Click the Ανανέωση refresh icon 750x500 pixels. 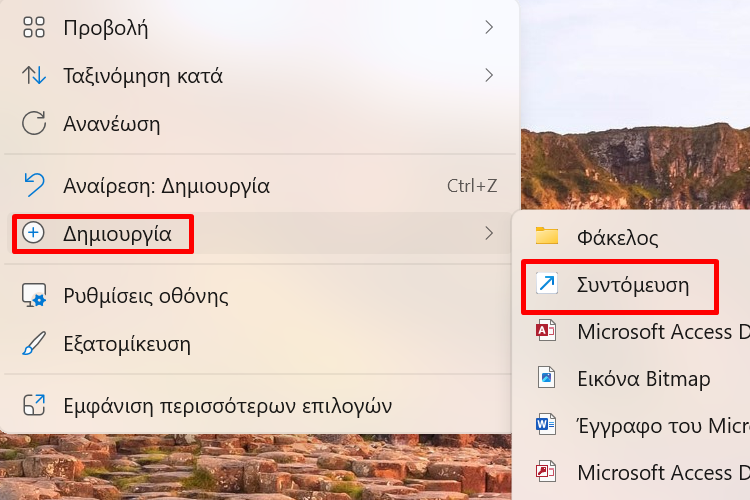pos(34,123)
